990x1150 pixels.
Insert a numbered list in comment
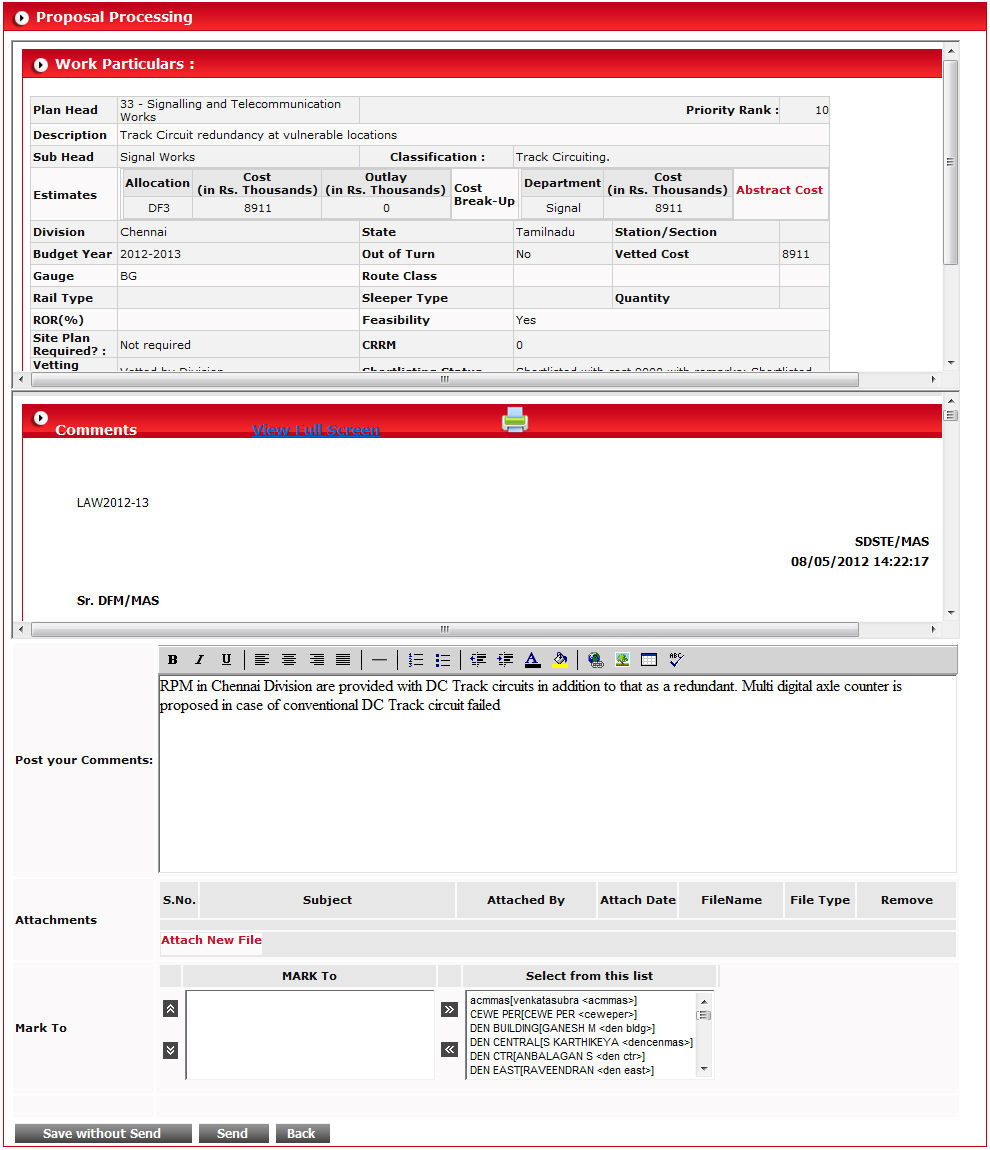click(x=416, y=660)
